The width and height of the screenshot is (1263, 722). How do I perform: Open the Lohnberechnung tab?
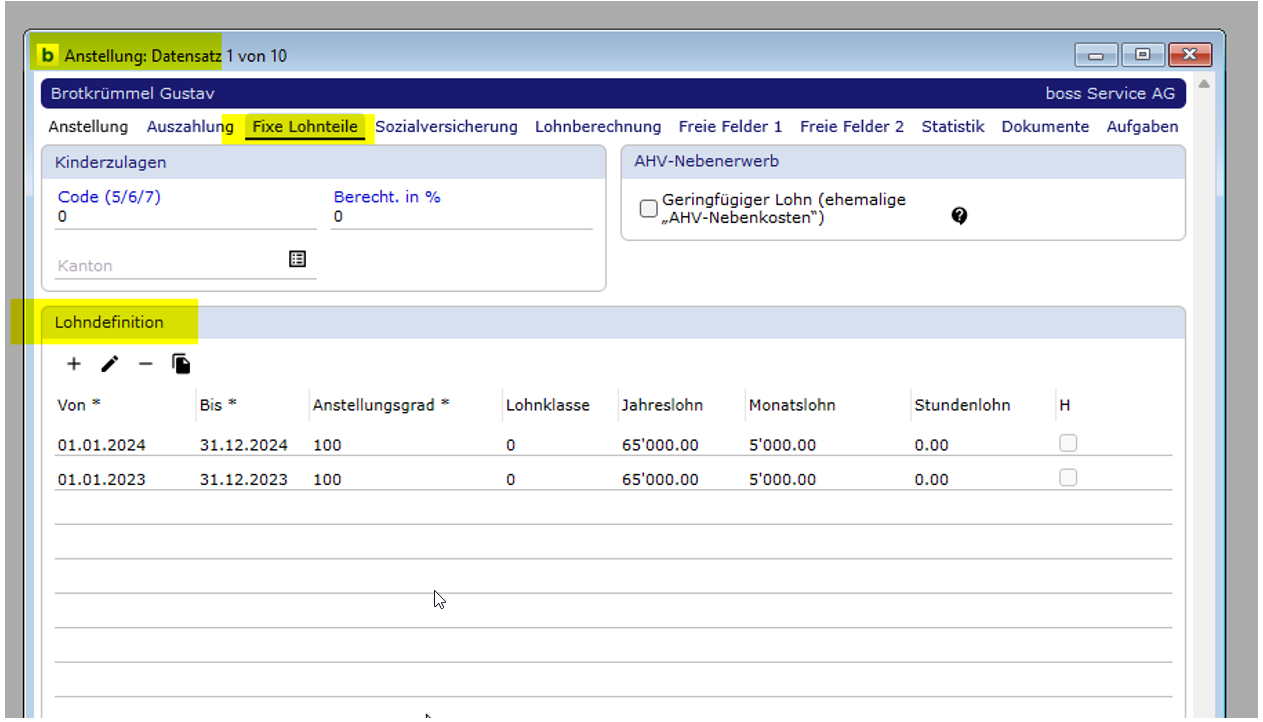click(598, 127)
